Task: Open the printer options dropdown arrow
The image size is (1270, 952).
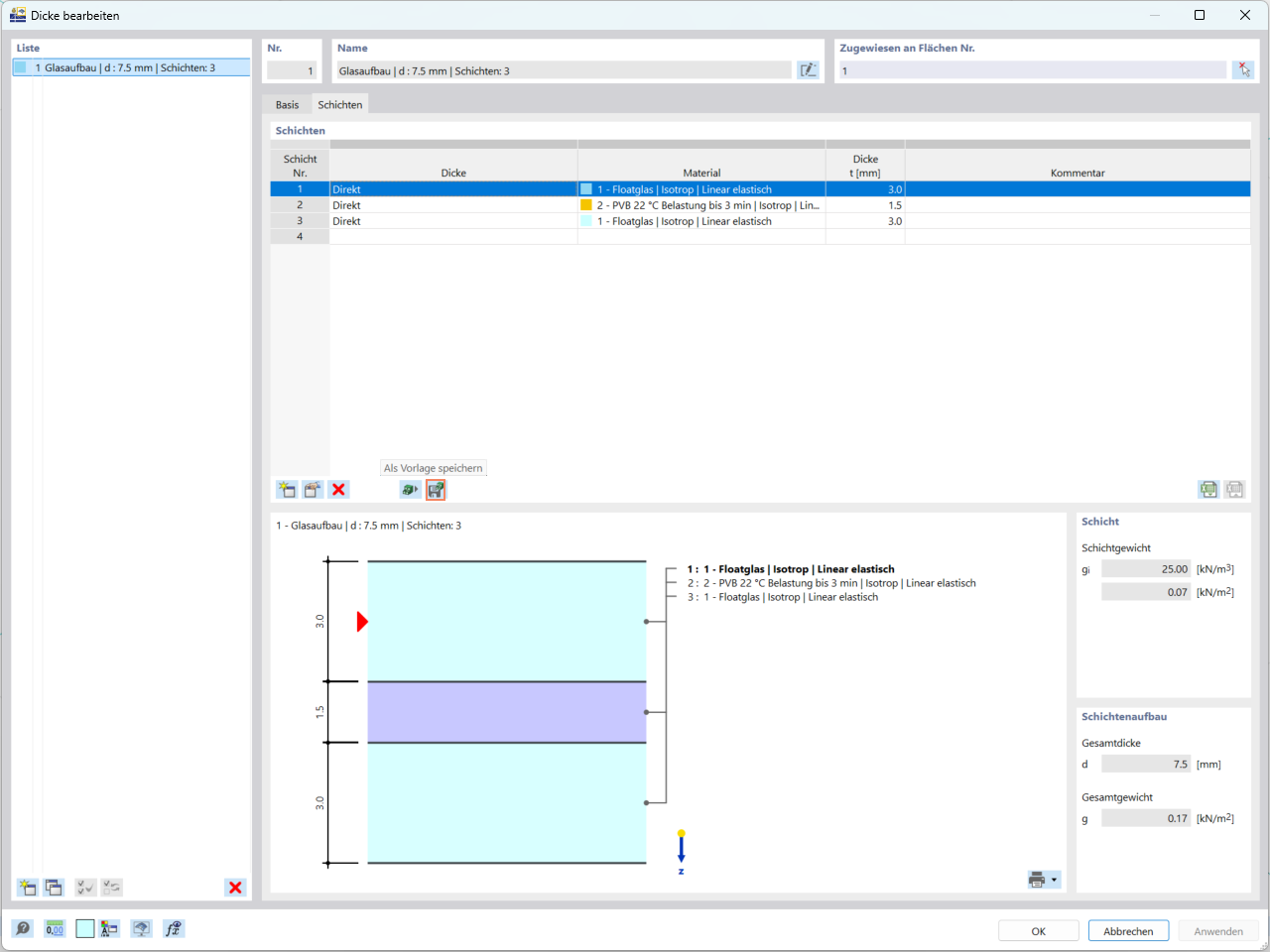Action: pyautogui.click(x=1054, y=879)
